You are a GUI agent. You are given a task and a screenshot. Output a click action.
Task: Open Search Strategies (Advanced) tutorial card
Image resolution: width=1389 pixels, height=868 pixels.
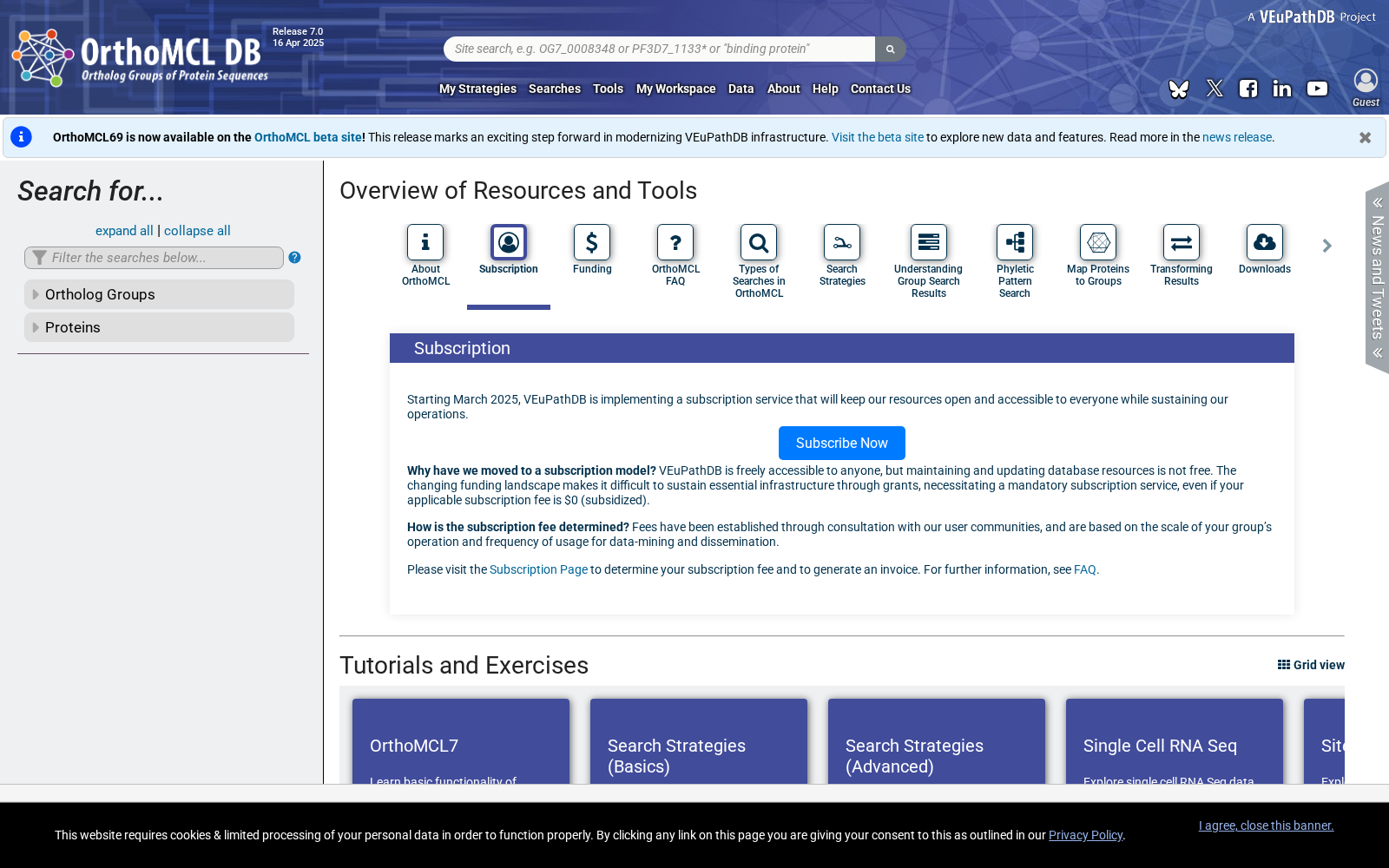[937, 741]
